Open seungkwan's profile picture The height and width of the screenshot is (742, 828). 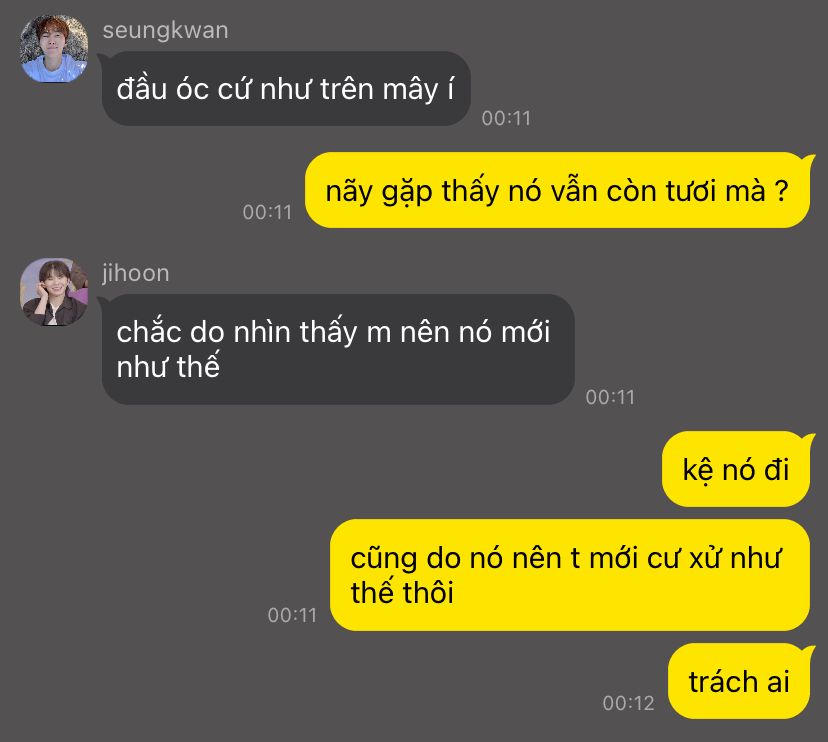[54, 49]
